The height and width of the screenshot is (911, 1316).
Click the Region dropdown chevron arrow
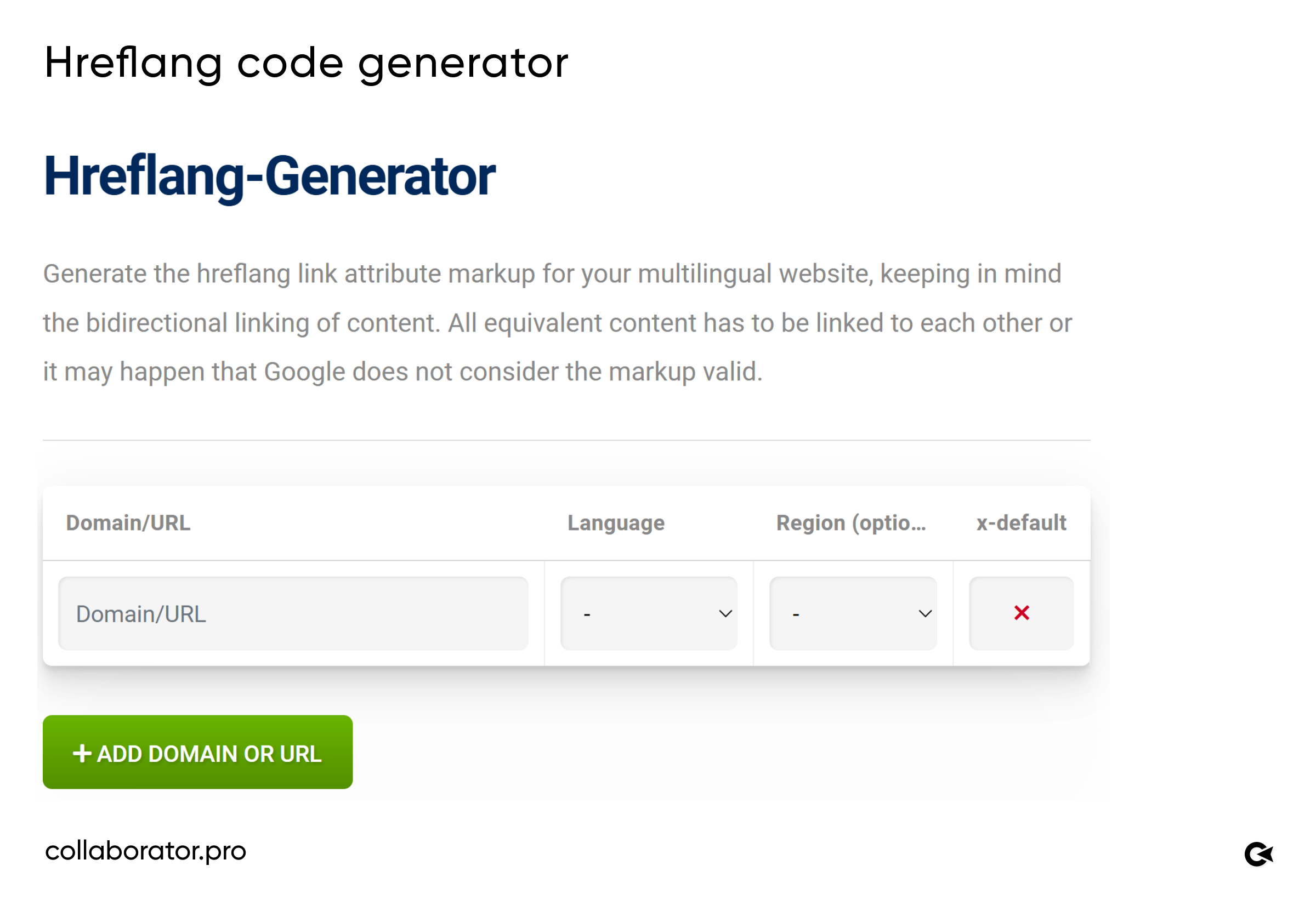(x=925, y=613)
